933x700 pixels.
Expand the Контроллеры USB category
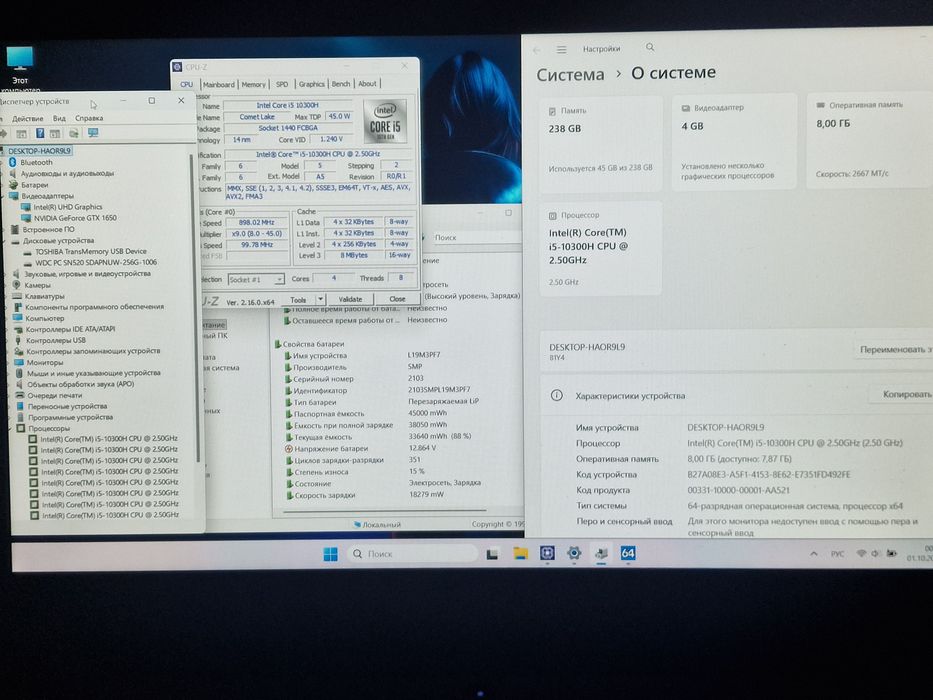pos(8,340)
